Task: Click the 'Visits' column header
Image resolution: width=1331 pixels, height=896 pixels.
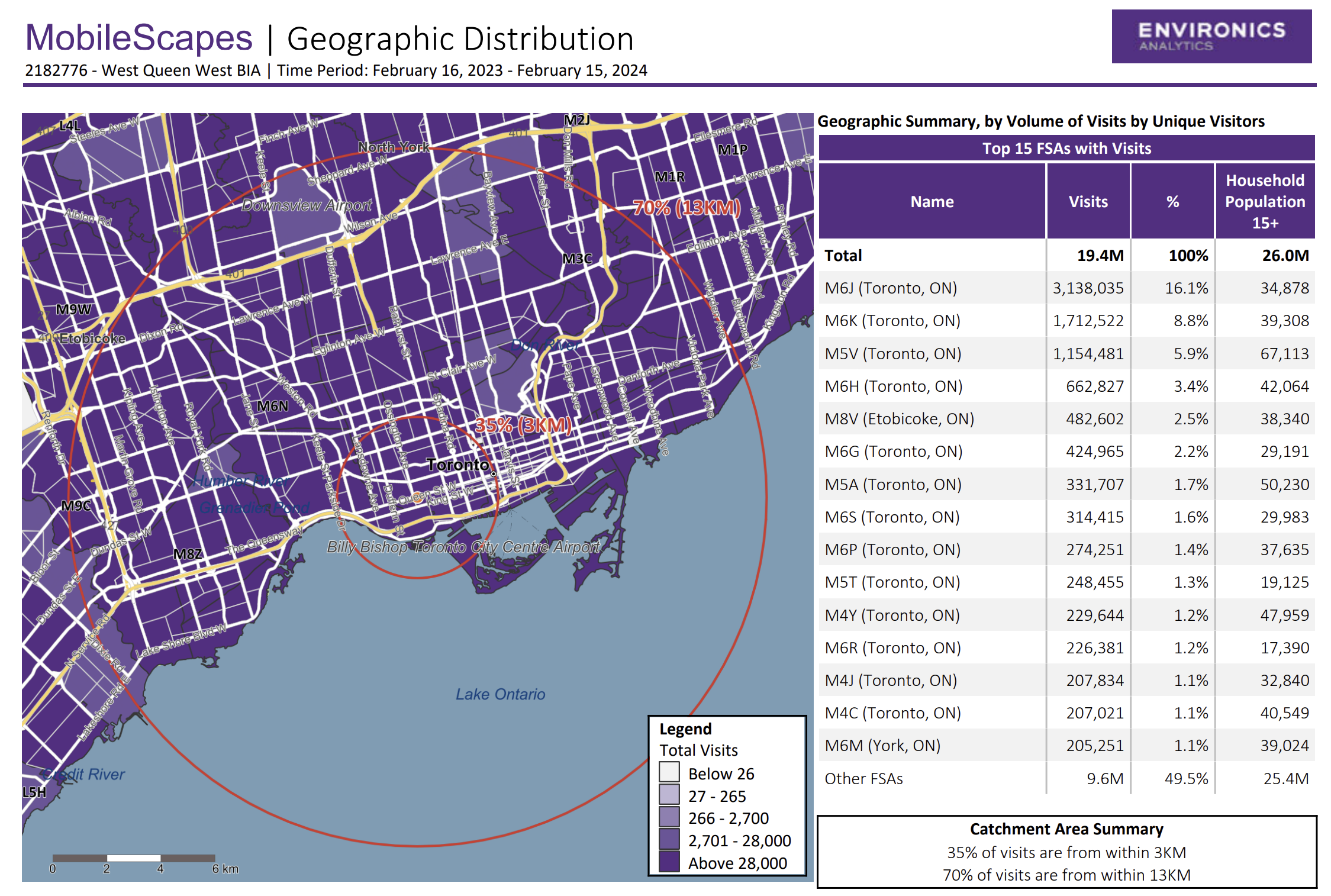Action: point(1088,201)
